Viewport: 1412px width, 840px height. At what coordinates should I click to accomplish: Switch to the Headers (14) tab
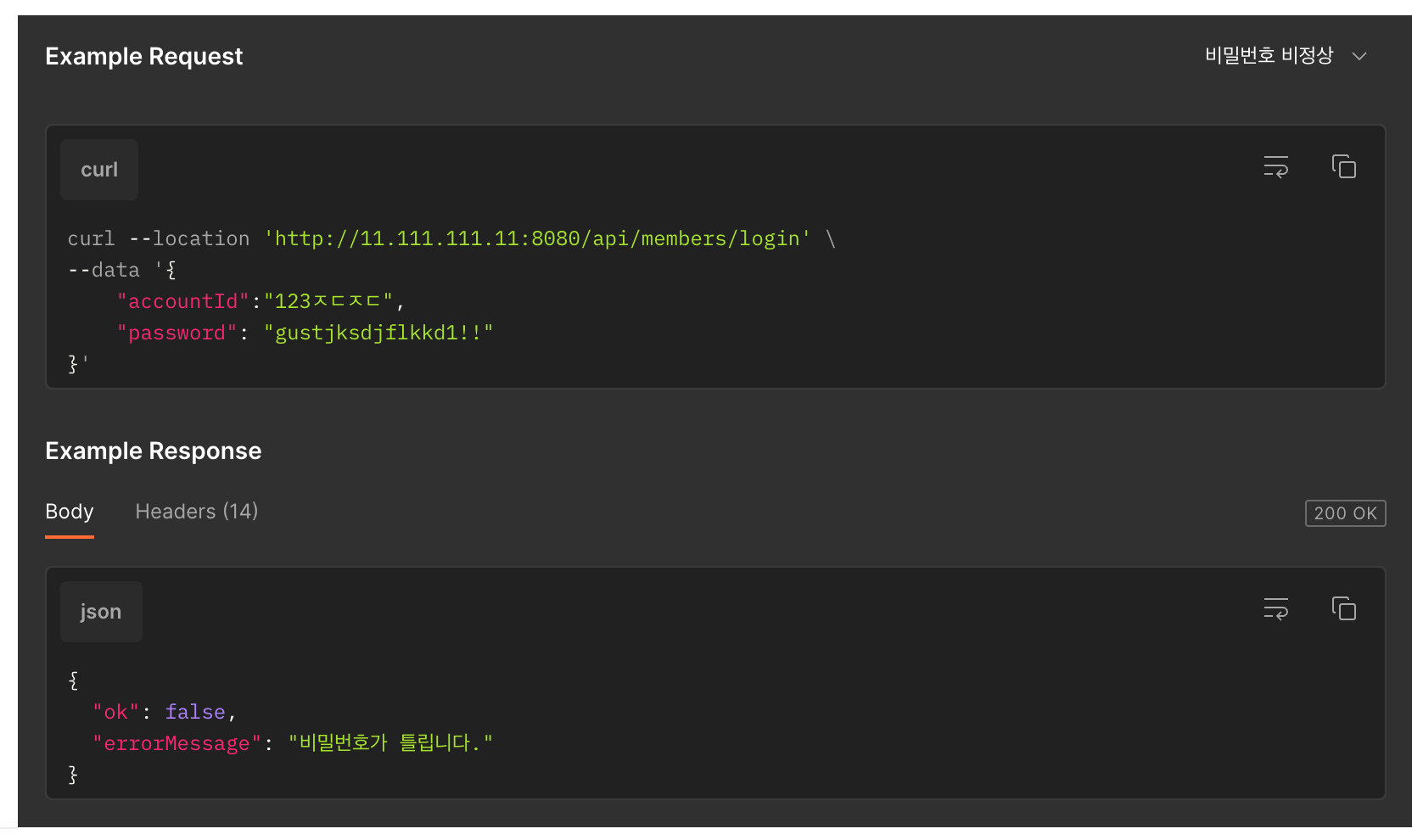(x=197, y=512)
